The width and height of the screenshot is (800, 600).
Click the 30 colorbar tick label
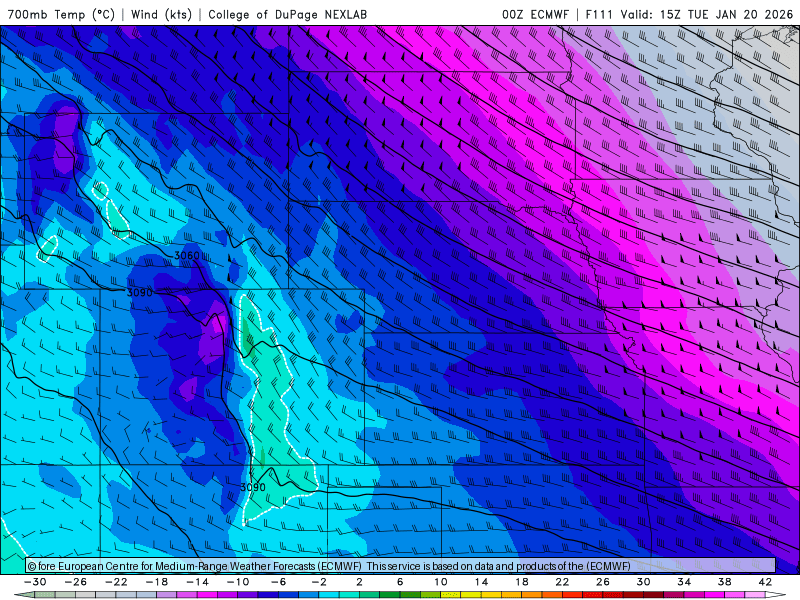pyautogui.click(x=643, y=582)
